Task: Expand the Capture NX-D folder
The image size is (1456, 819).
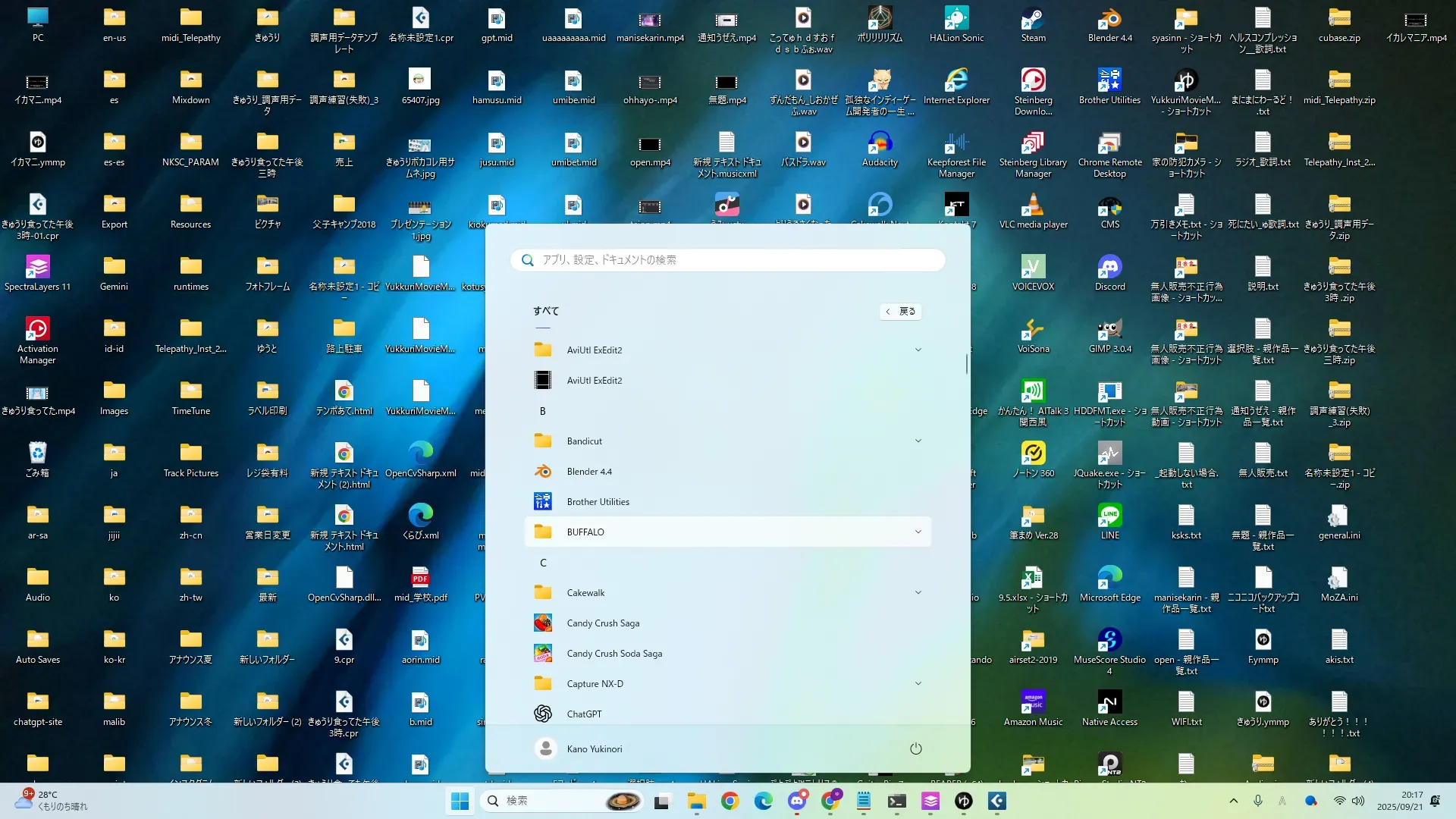Action: (x=918, y=684)
